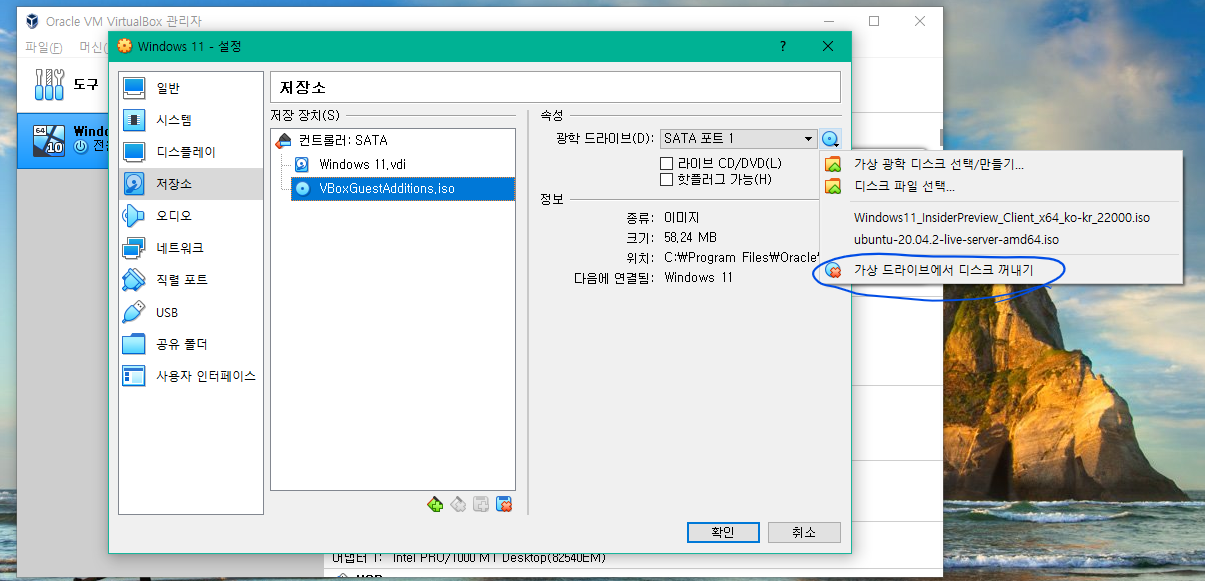Click the ? help button in settings title bar

tap(783, 46)
